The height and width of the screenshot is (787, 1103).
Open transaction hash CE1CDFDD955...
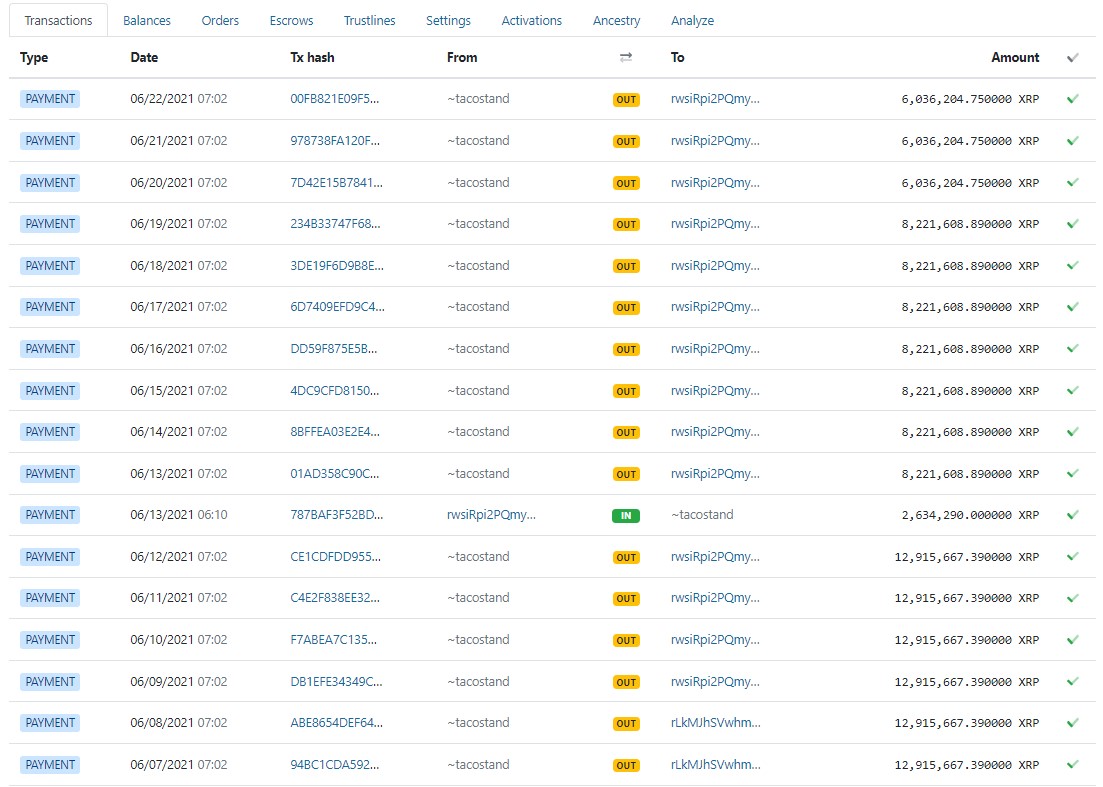pos(336,556)
